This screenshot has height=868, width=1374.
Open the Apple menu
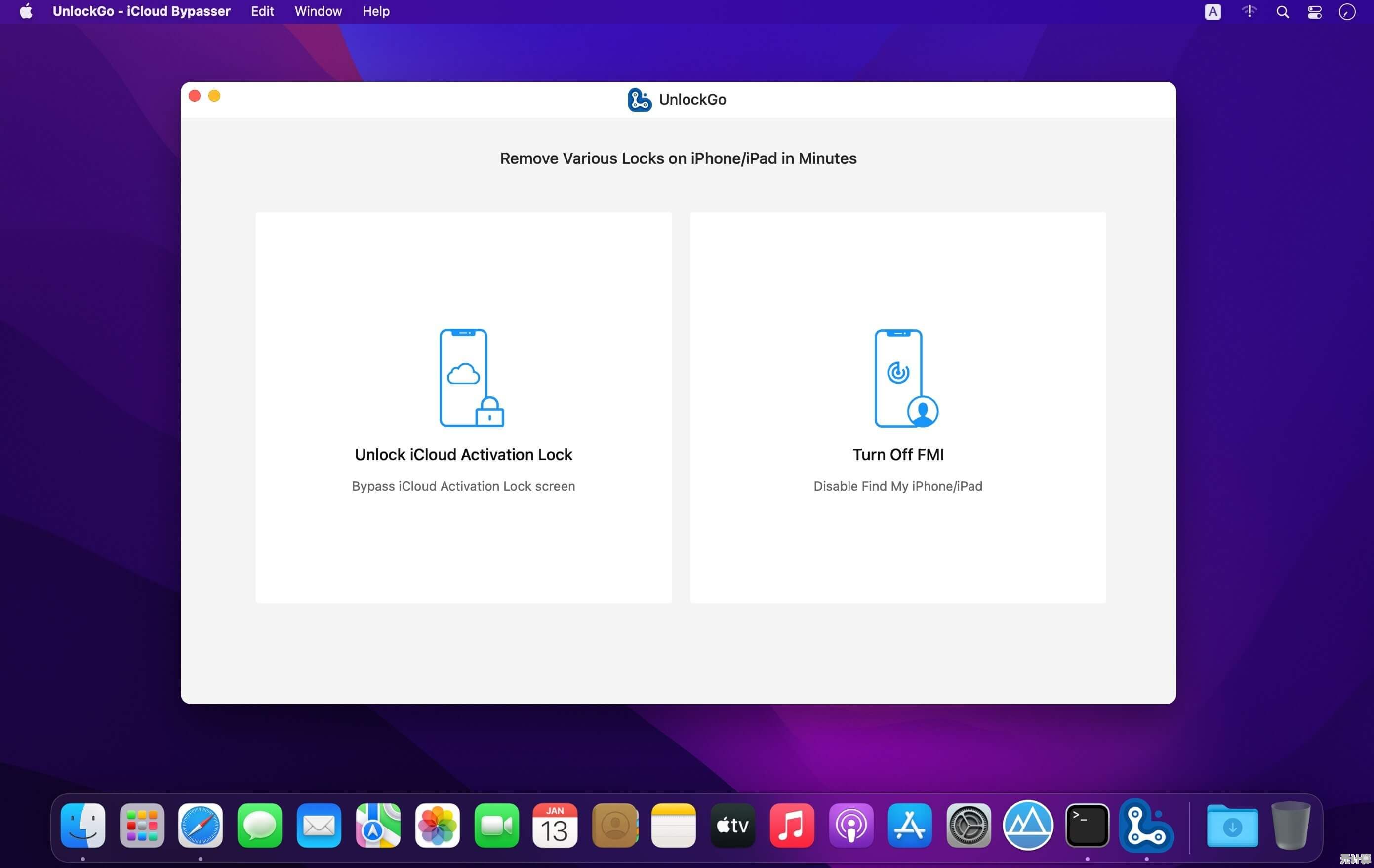[x=26, y=11]
